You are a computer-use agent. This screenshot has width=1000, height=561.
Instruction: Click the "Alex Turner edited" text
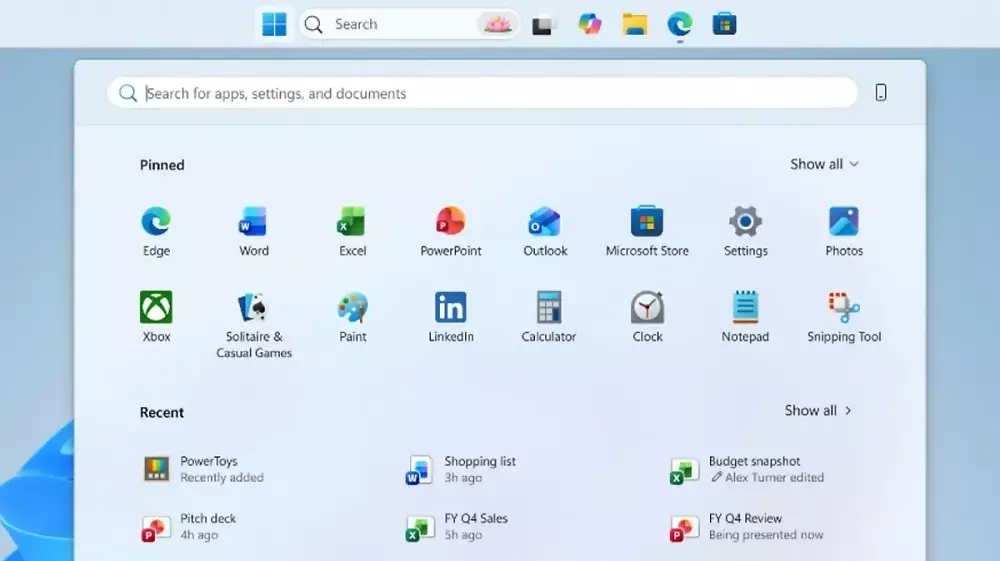[774, 477]
